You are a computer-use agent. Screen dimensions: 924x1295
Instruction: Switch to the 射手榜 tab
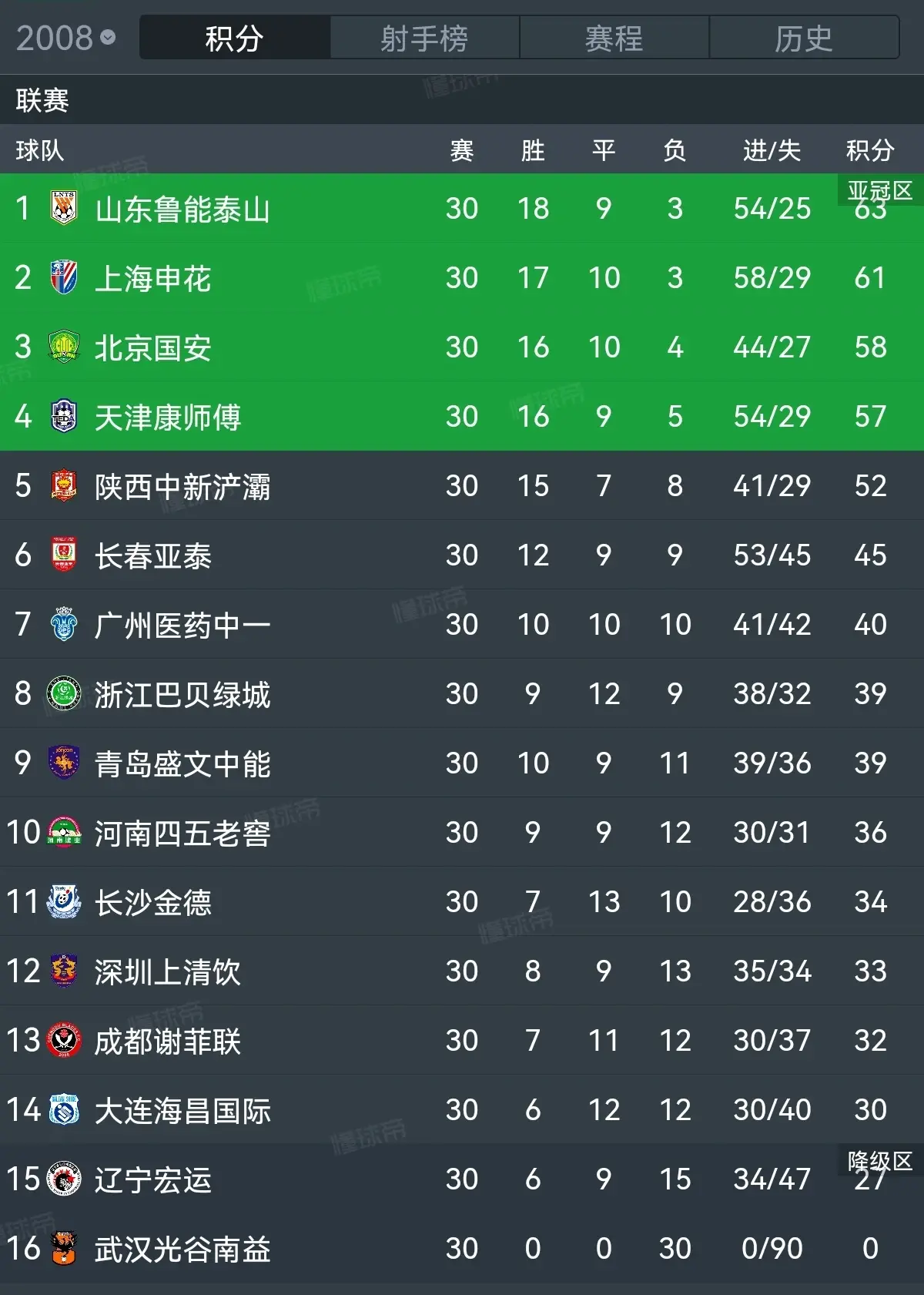424,37
